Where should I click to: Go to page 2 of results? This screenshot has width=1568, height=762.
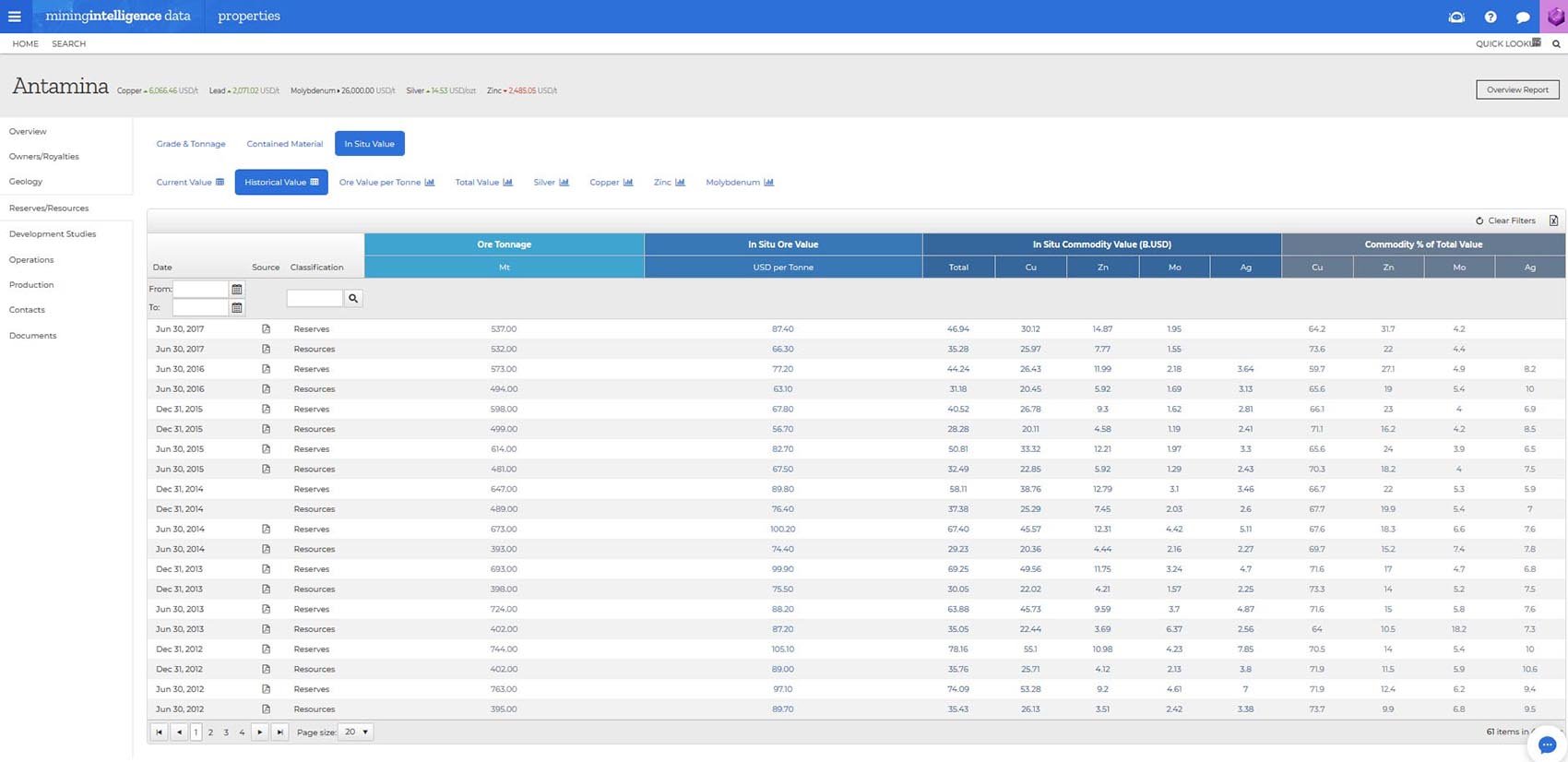coord(210,732)
